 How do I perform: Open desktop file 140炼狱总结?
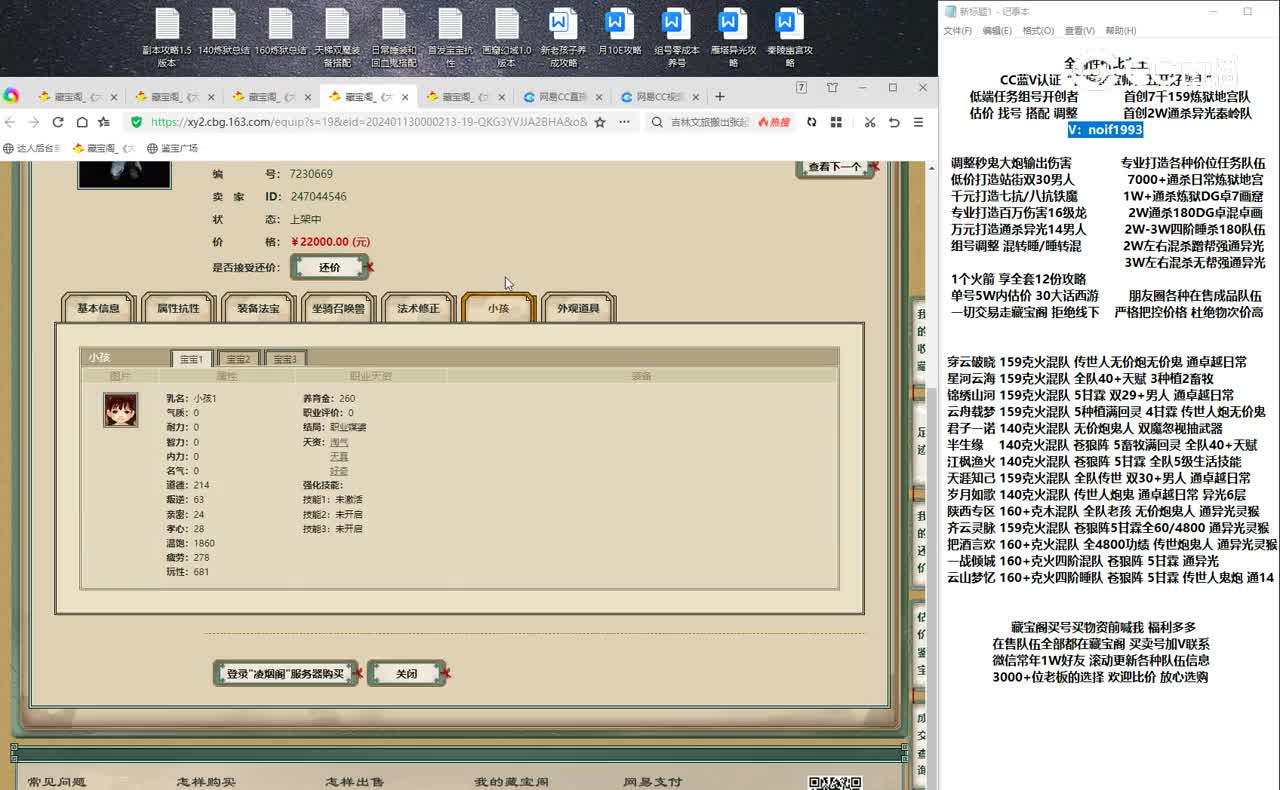click(x=224, y=32)
